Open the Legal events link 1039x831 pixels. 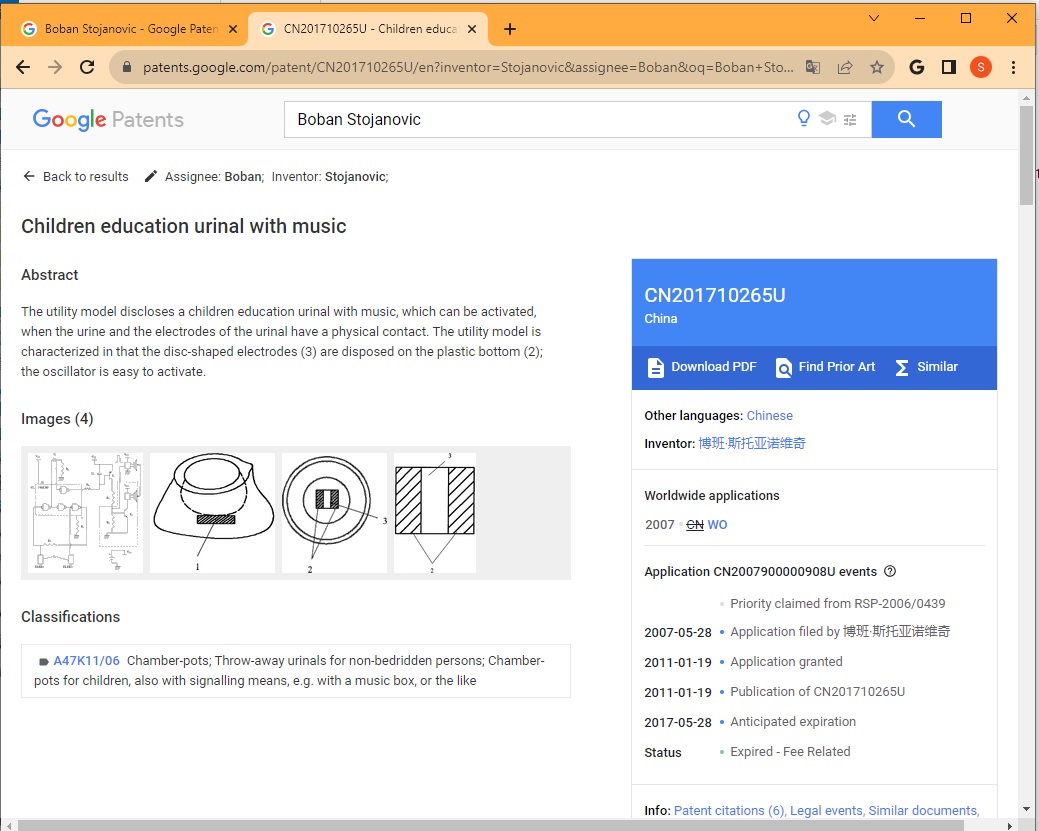coord(826,810)
